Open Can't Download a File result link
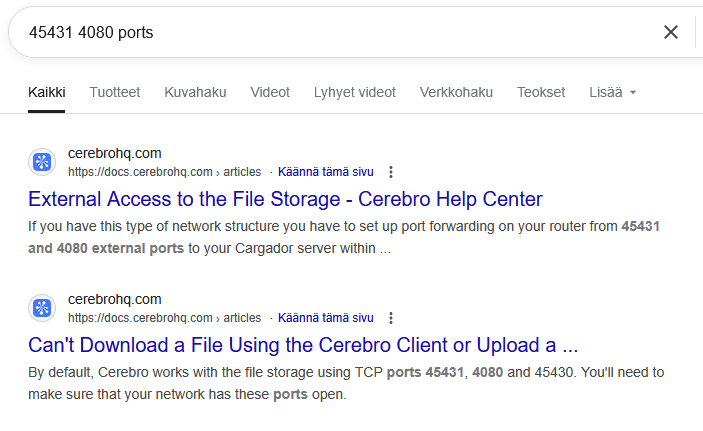Viewport: 703px width, 431px height. (x=303, y=345)
